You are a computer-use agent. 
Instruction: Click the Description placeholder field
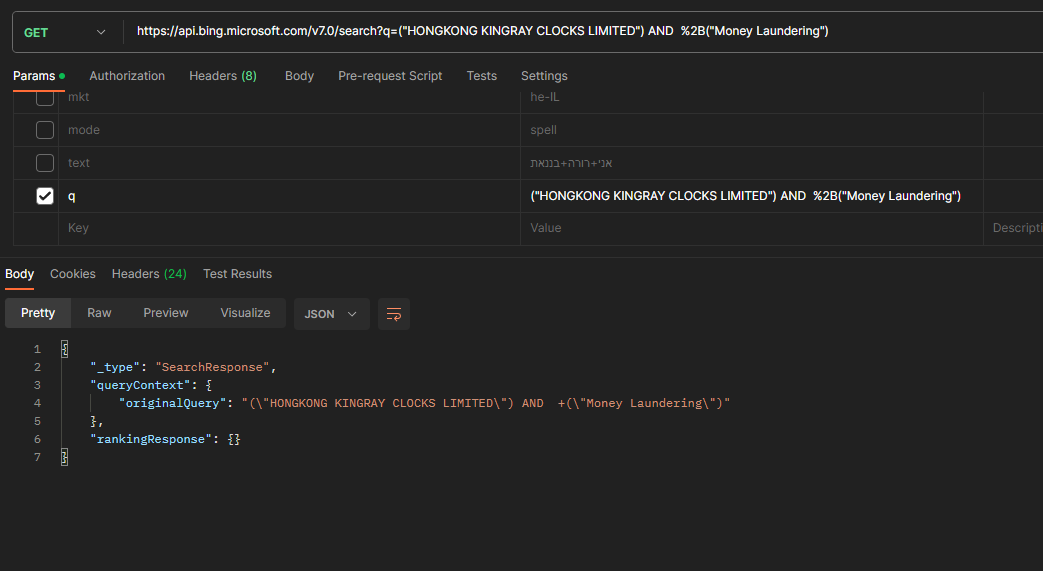coord(1014,228)
